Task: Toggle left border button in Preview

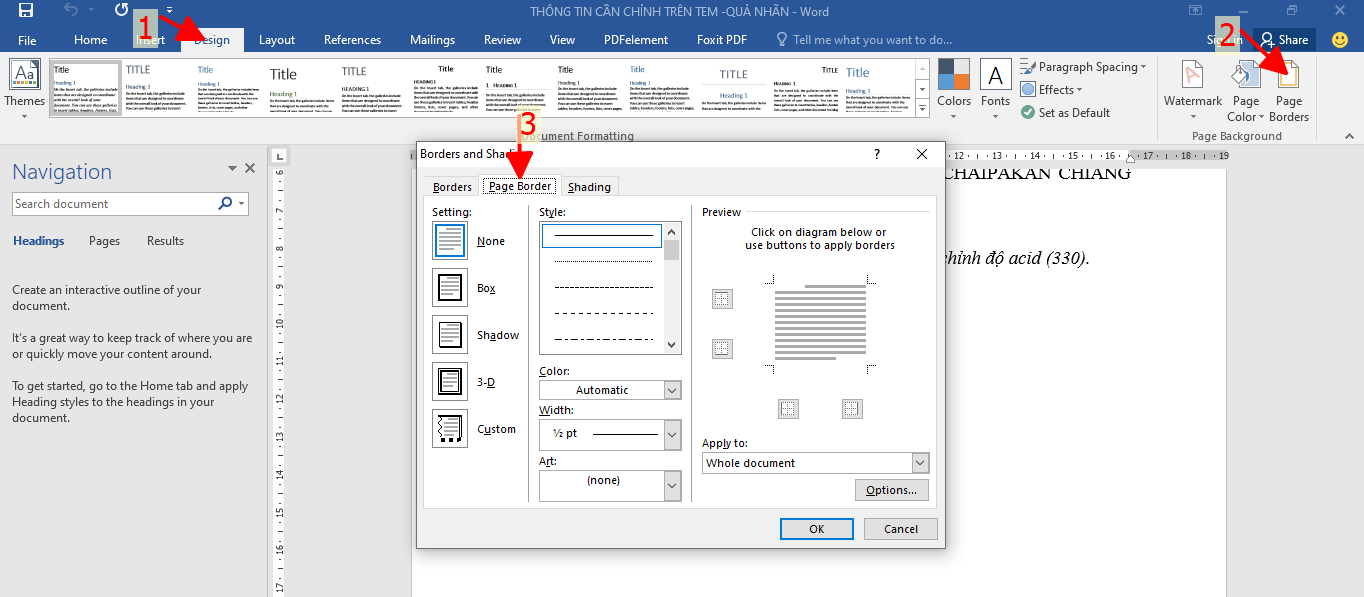Action: [789, 408]
